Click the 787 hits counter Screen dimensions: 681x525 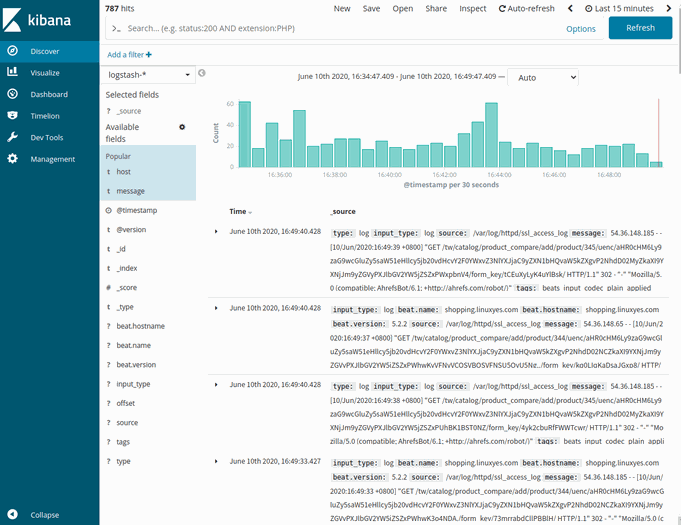tap(119, 8)
